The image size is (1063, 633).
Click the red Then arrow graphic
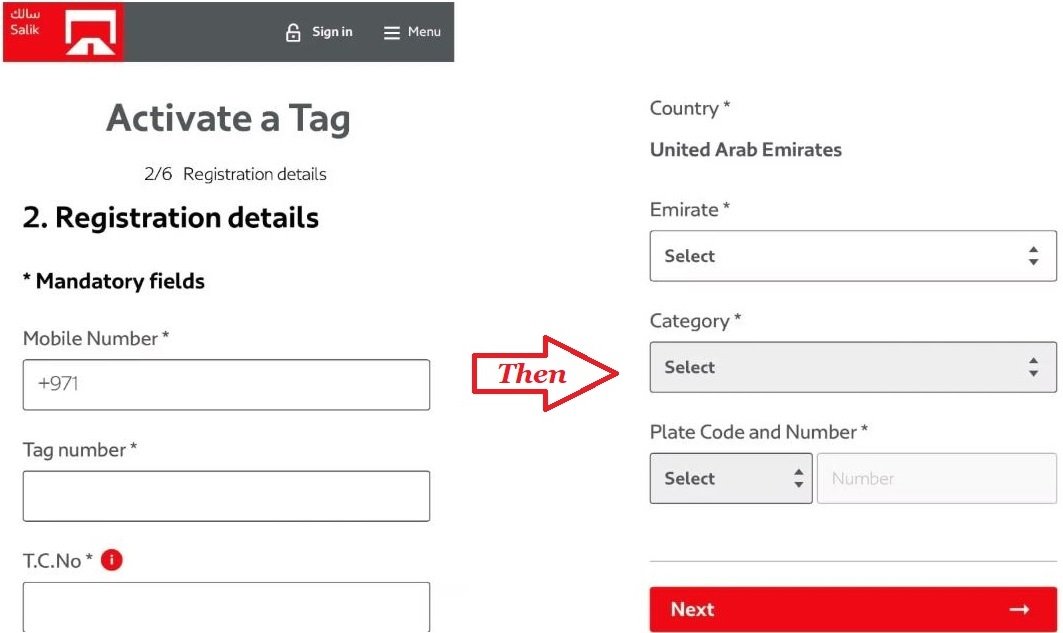545,373
